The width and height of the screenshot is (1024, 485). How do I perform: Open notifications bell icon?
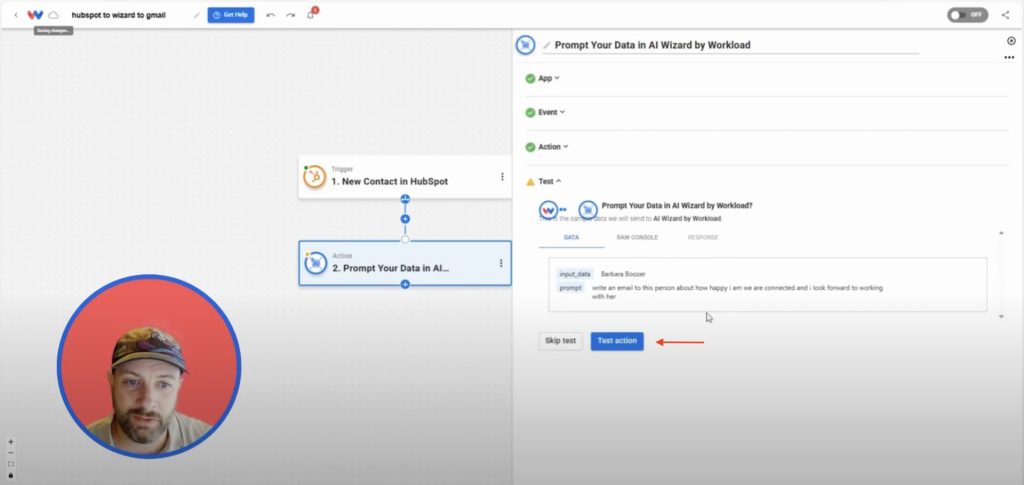310,15
